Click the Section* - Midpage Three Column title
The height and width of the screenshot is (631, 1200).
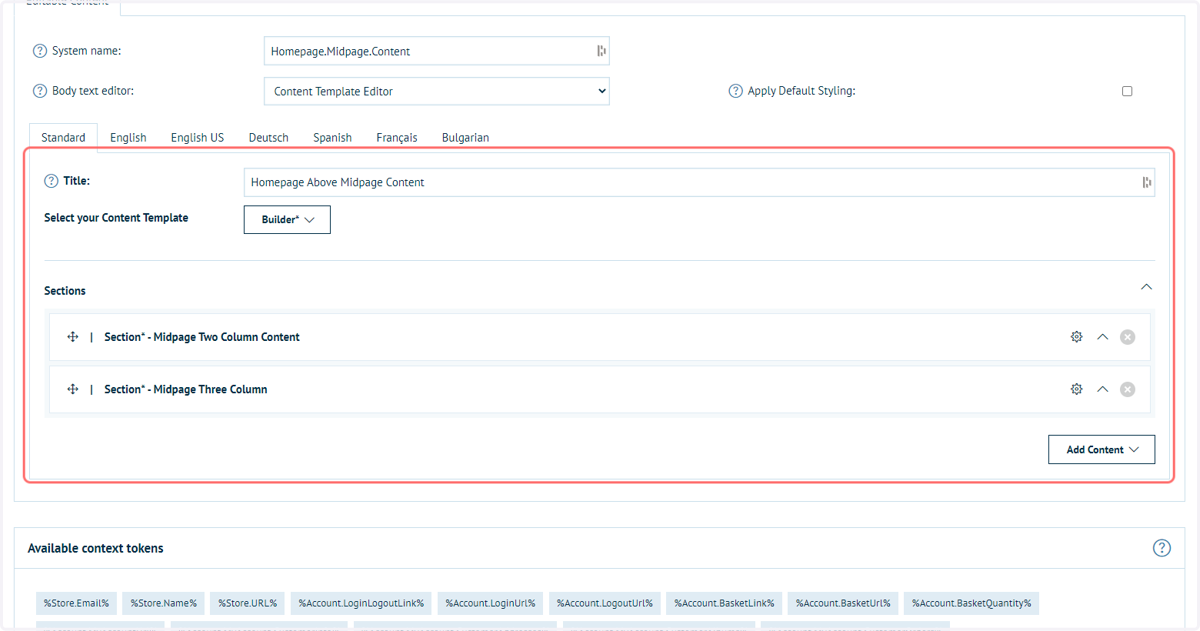click(186, 389)
